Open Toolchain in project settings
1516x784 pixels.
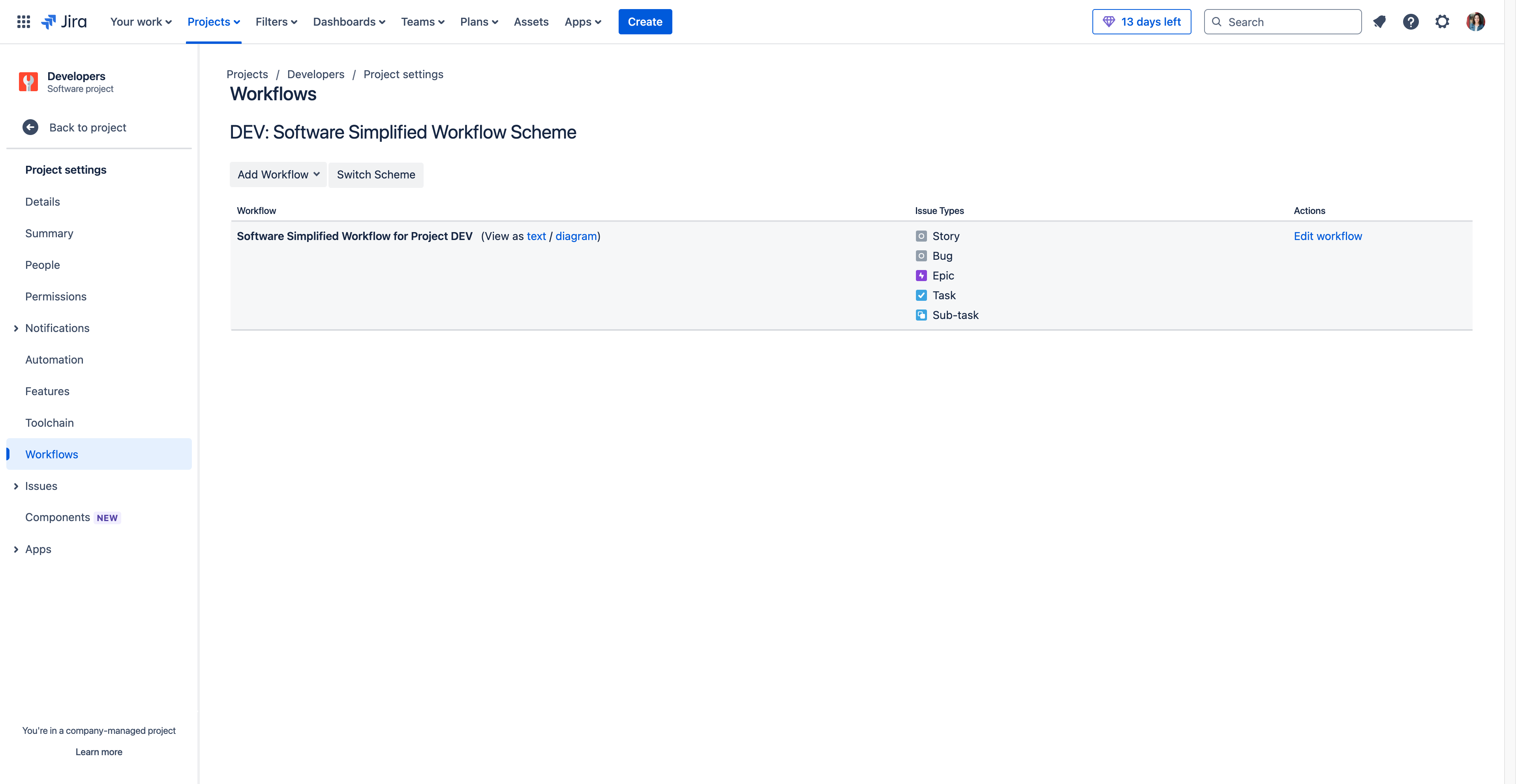pyautogui.click(x=49, y=423)
